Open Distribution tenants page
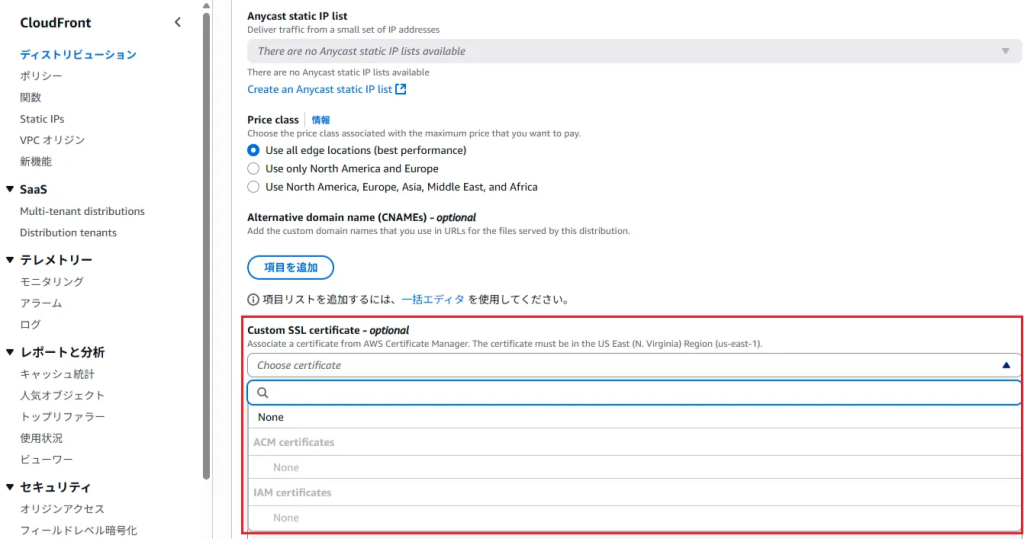This screenshot has width=1024, height=539. [x=68, y=233]
